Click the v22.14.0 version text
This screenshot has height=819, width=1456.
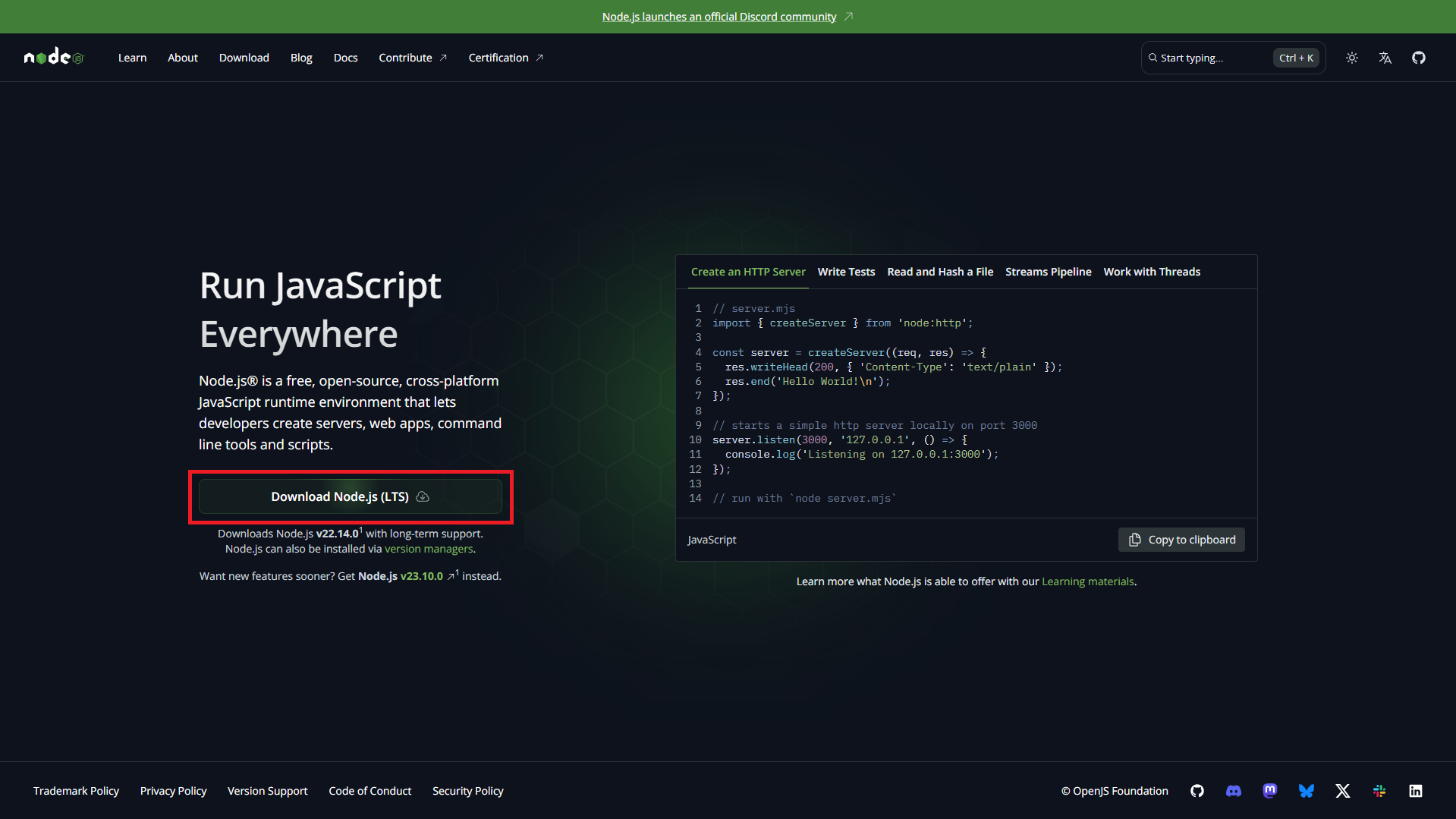click(x=337, y=534)
